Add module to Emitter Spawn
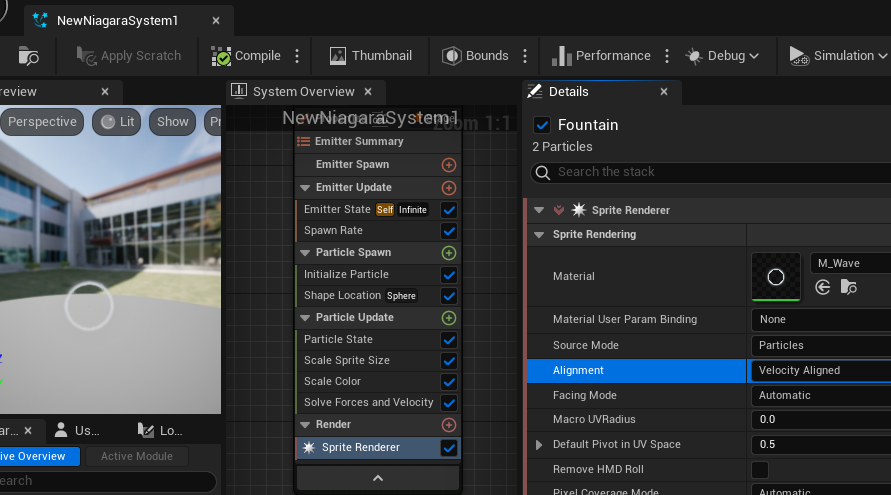The image size is (891, 495). [x=449, y=165]
